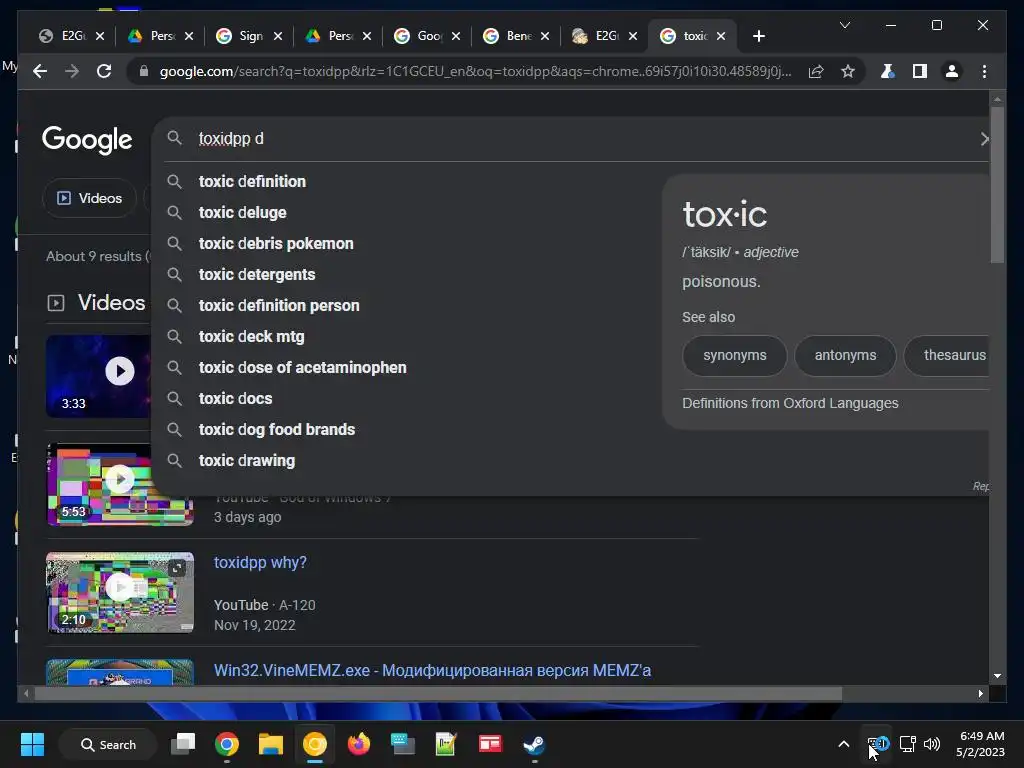Open the Chrome Labs flask icon
1024x768 pixels.
coord(887,71)
